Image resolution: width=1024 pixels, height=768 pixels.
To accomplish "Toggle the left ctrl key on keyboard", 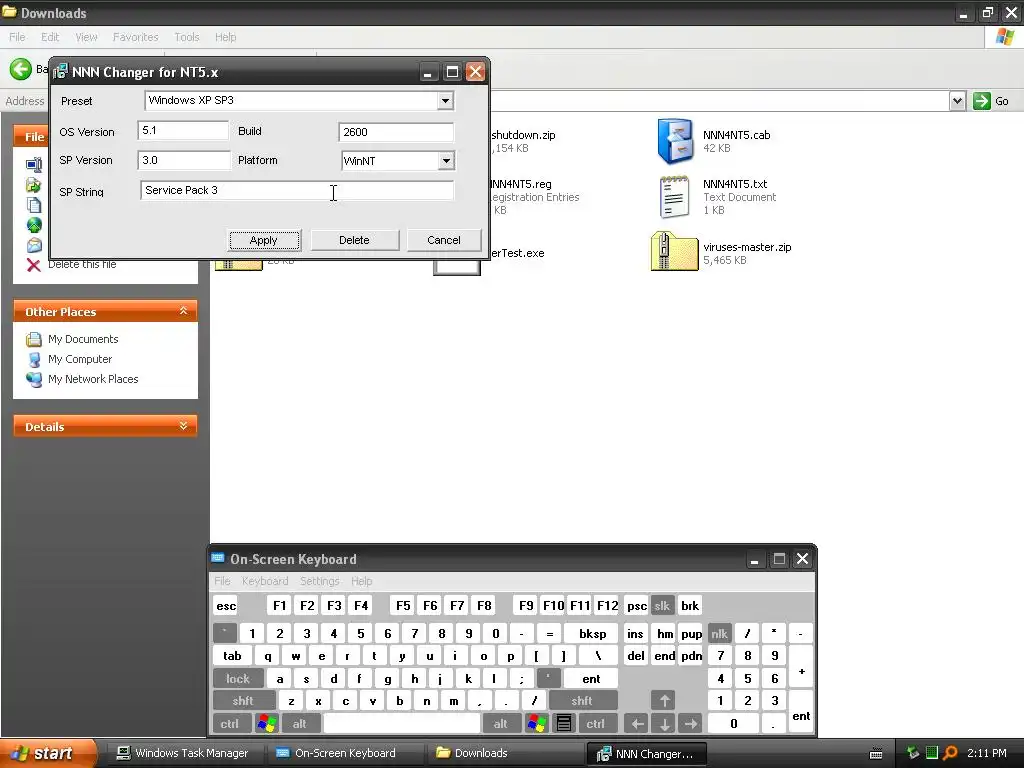I will [x=230, y=724].
